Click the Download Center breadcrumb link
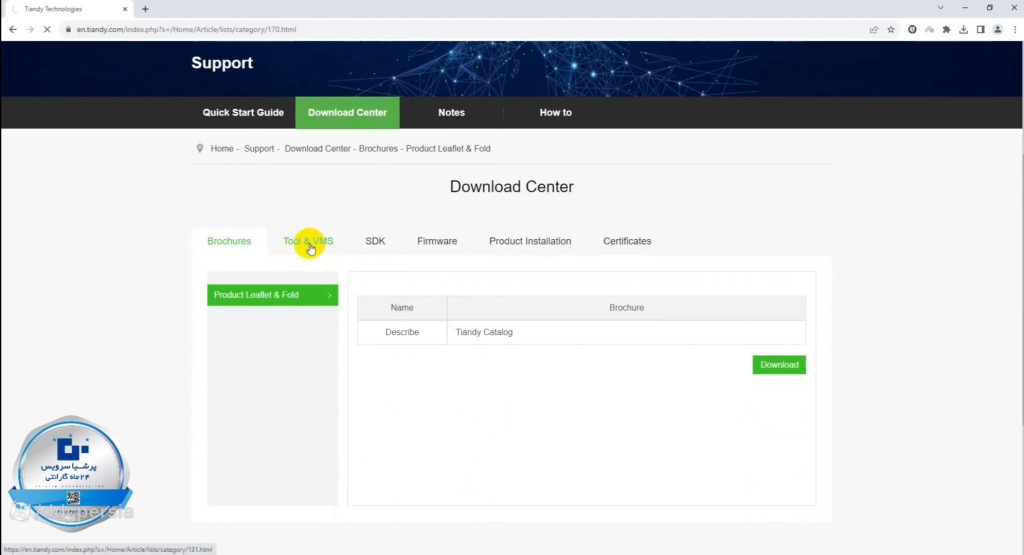This screenshot has height=555, width=1024. (317, 149)
